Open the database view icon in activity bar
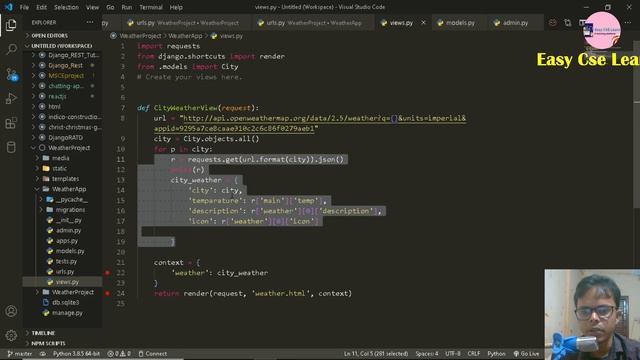Screen dimensions: 640x360 (11, 147)
